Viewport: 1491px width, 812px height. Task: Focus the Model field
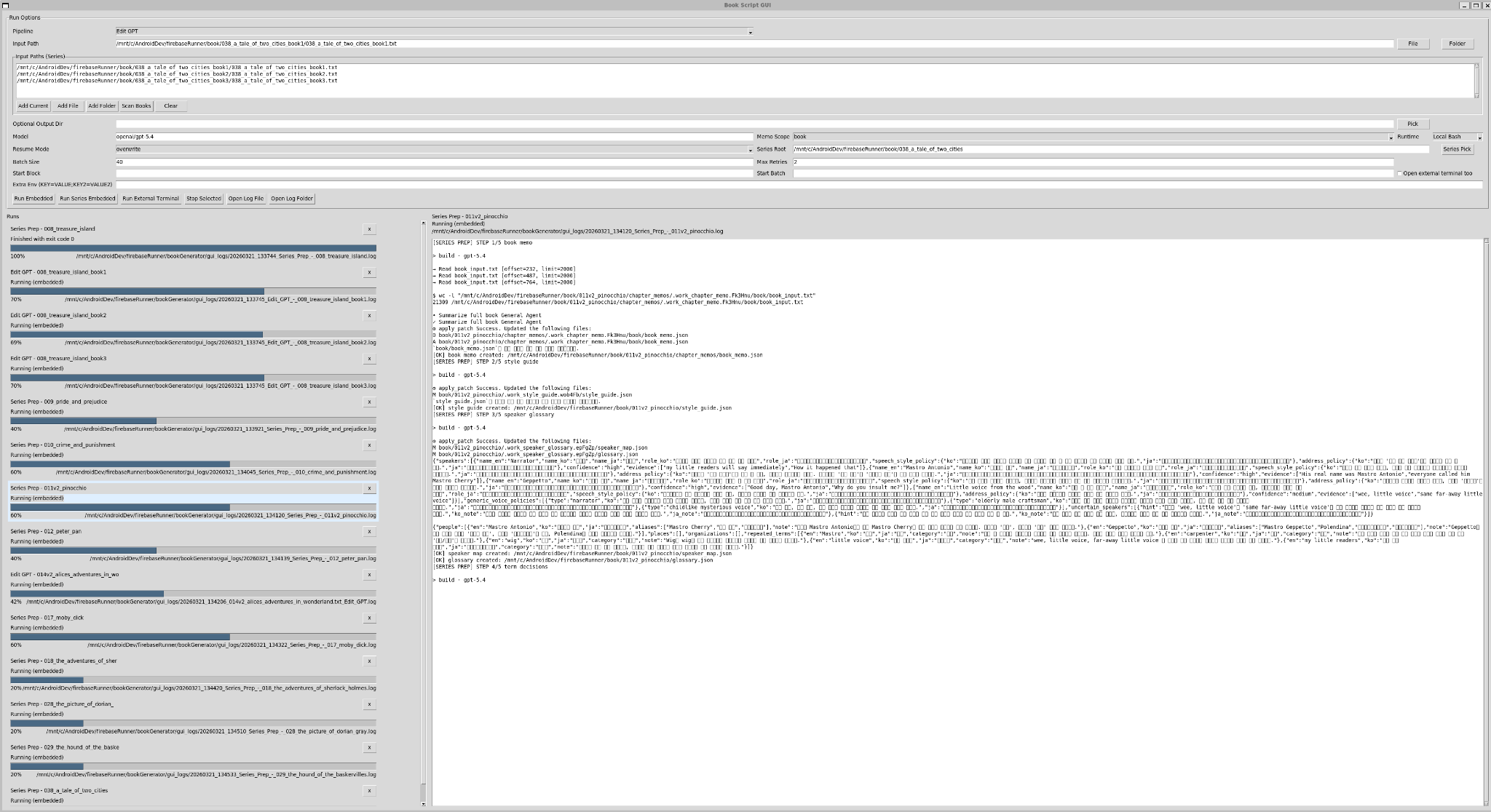[434, 137]
